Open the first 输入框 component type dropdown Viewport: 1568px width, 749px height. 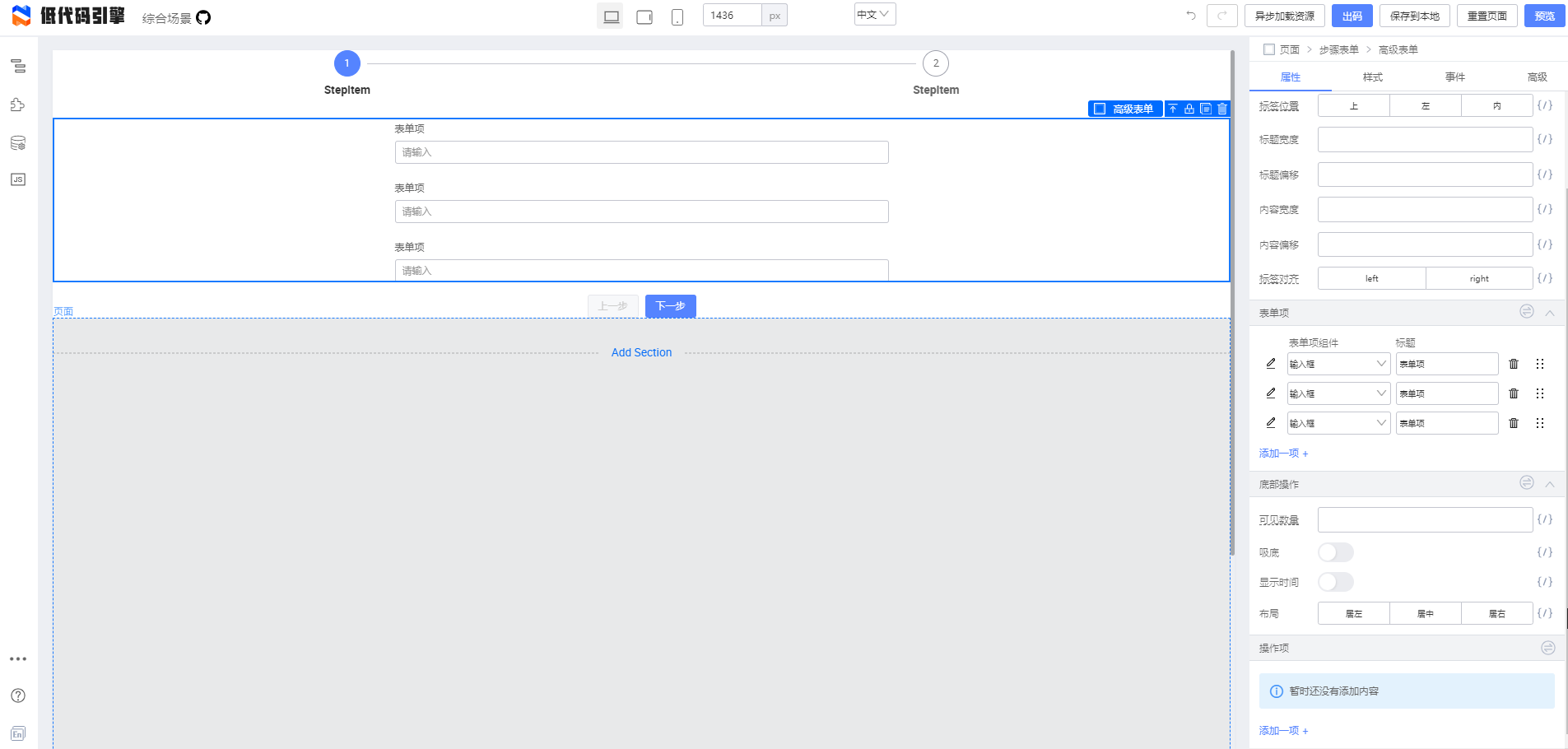tap(1338, 363)
